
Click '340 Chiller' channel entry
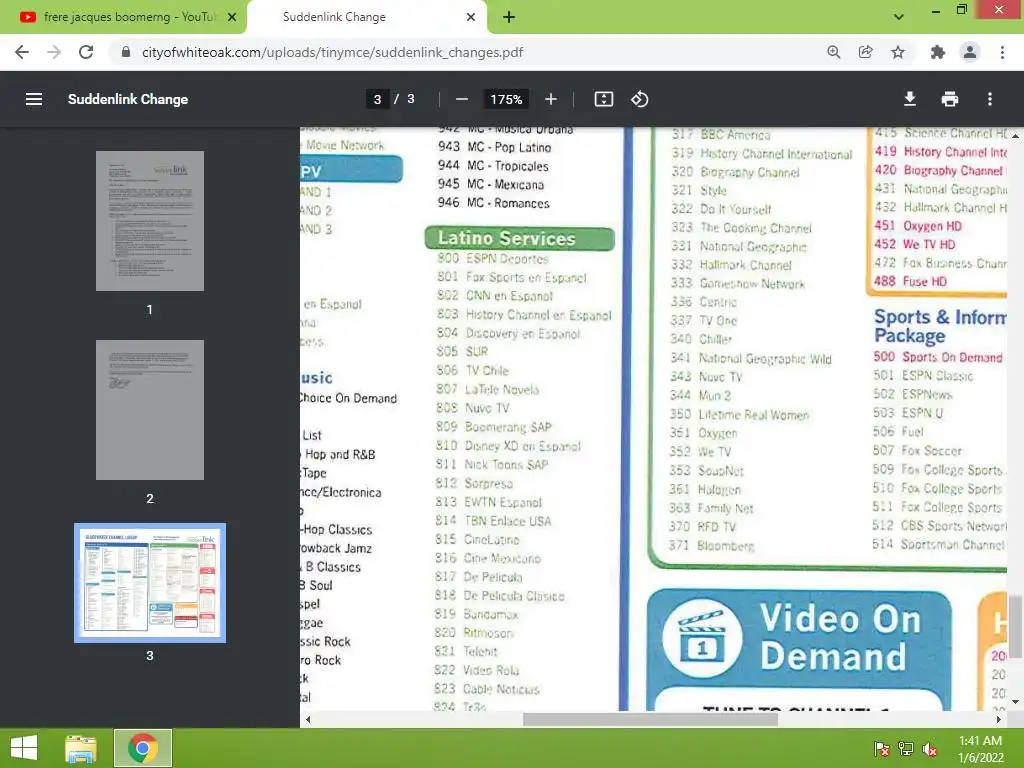pyautogui.click(x=701, y=339)
